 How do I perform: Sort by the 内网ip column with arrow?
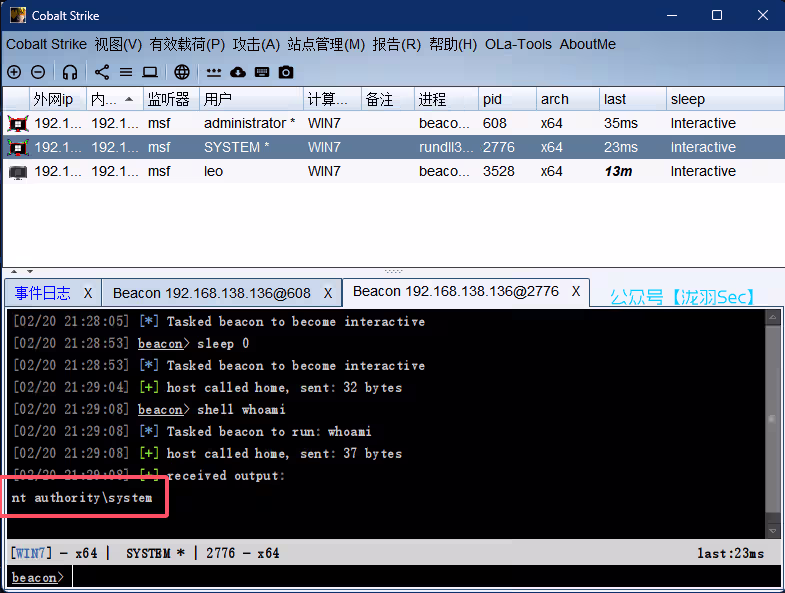pos(112,99)
